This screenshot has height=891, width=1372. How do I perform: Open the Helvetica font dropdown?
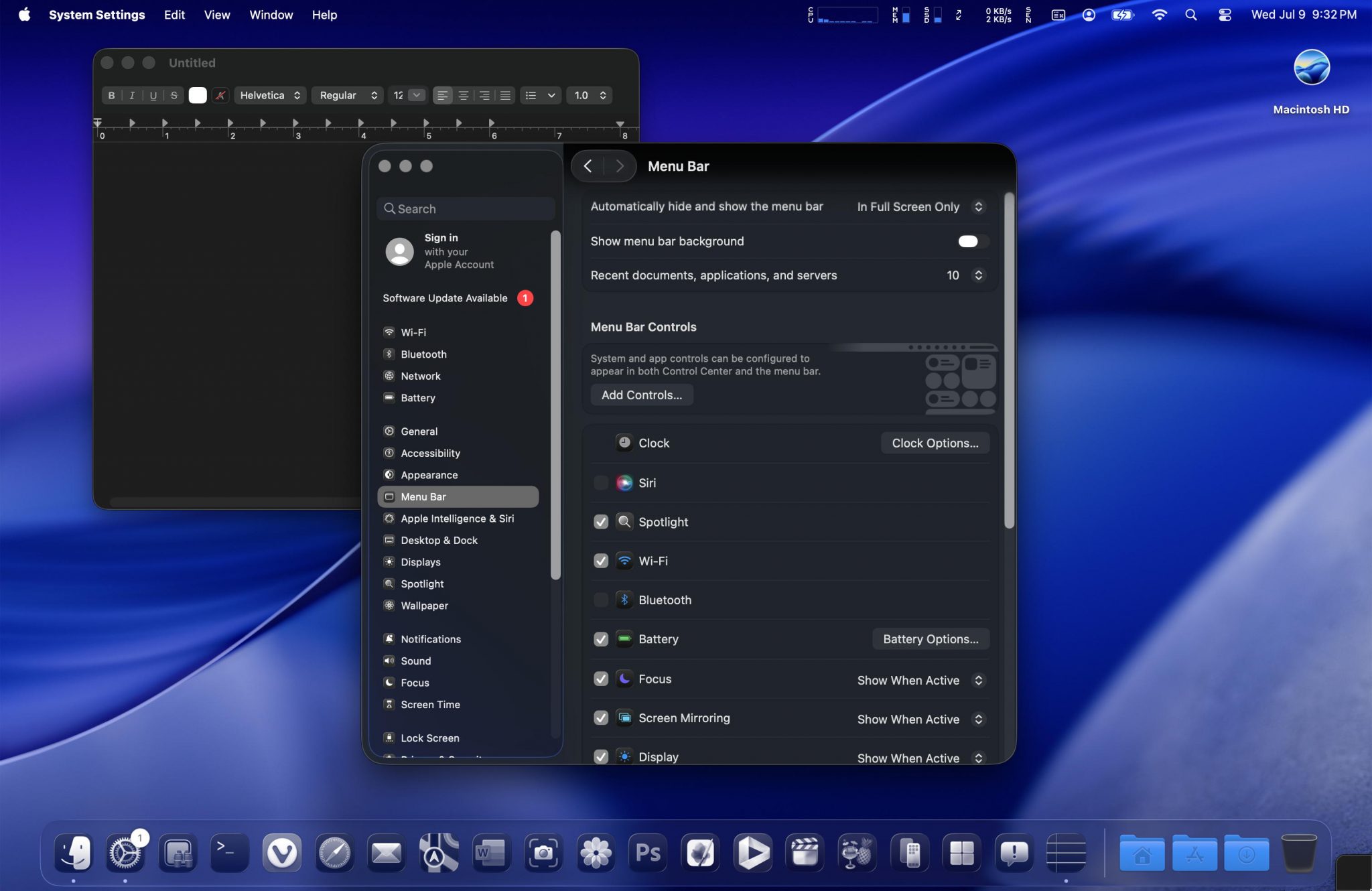(270, 96)
